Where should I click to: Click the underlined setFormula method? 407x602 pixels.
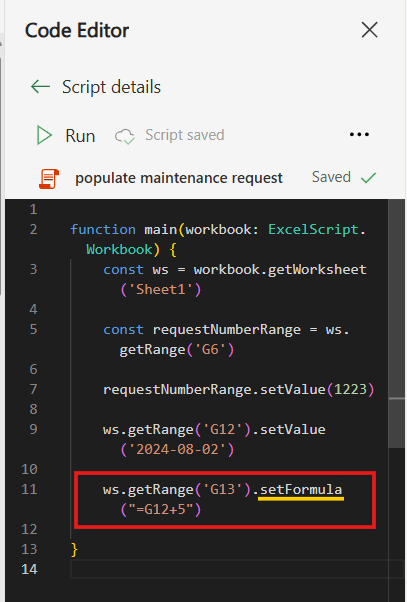[301, 490]
